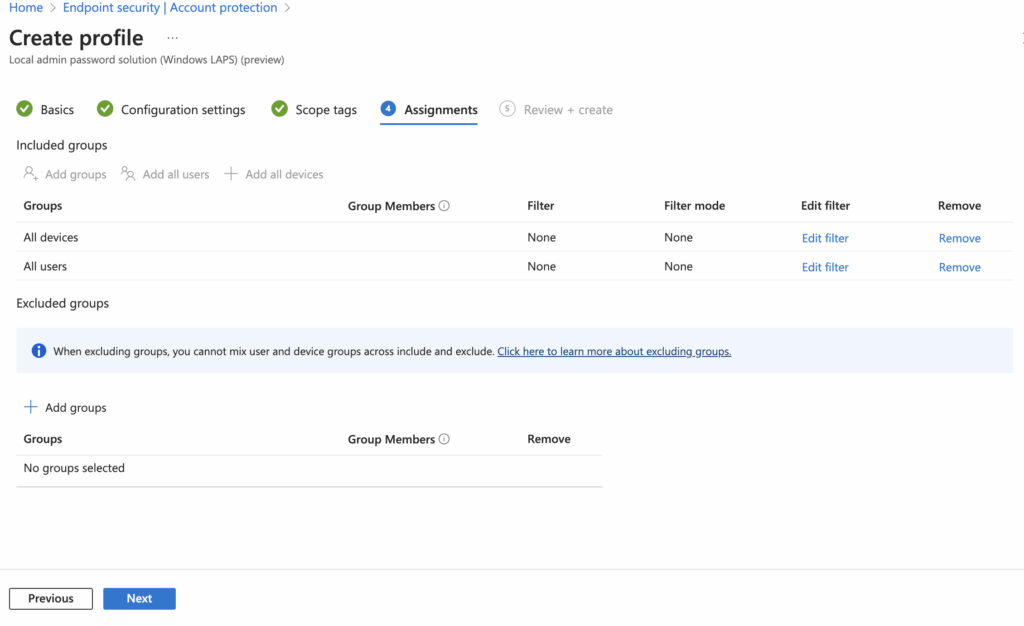Click Add groups under Excluded groups

coord(65,407)
